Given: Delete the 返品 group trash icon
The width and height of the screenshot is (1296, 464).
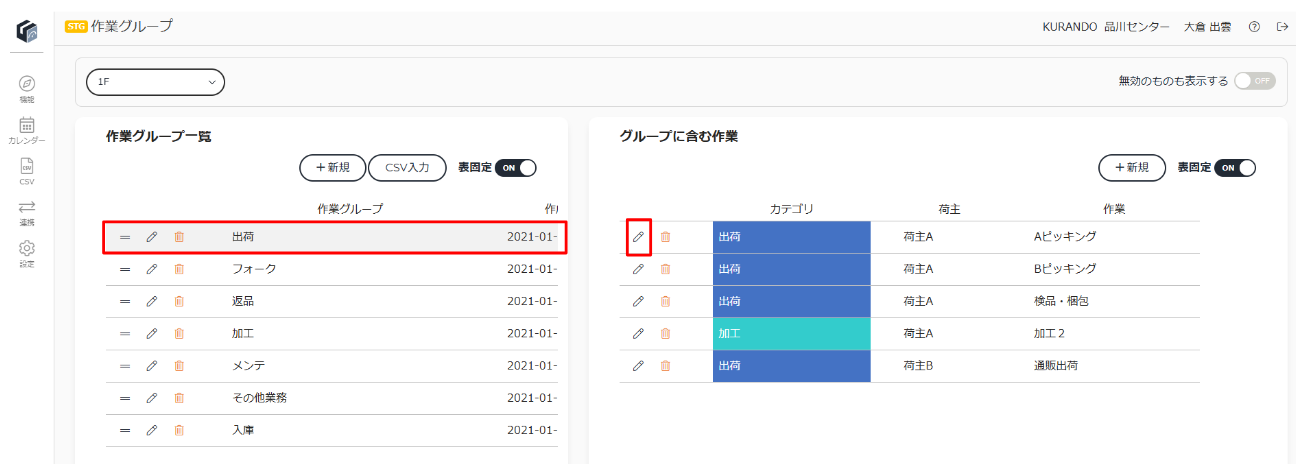Looking at the screenshot, I should coord(179,301).
